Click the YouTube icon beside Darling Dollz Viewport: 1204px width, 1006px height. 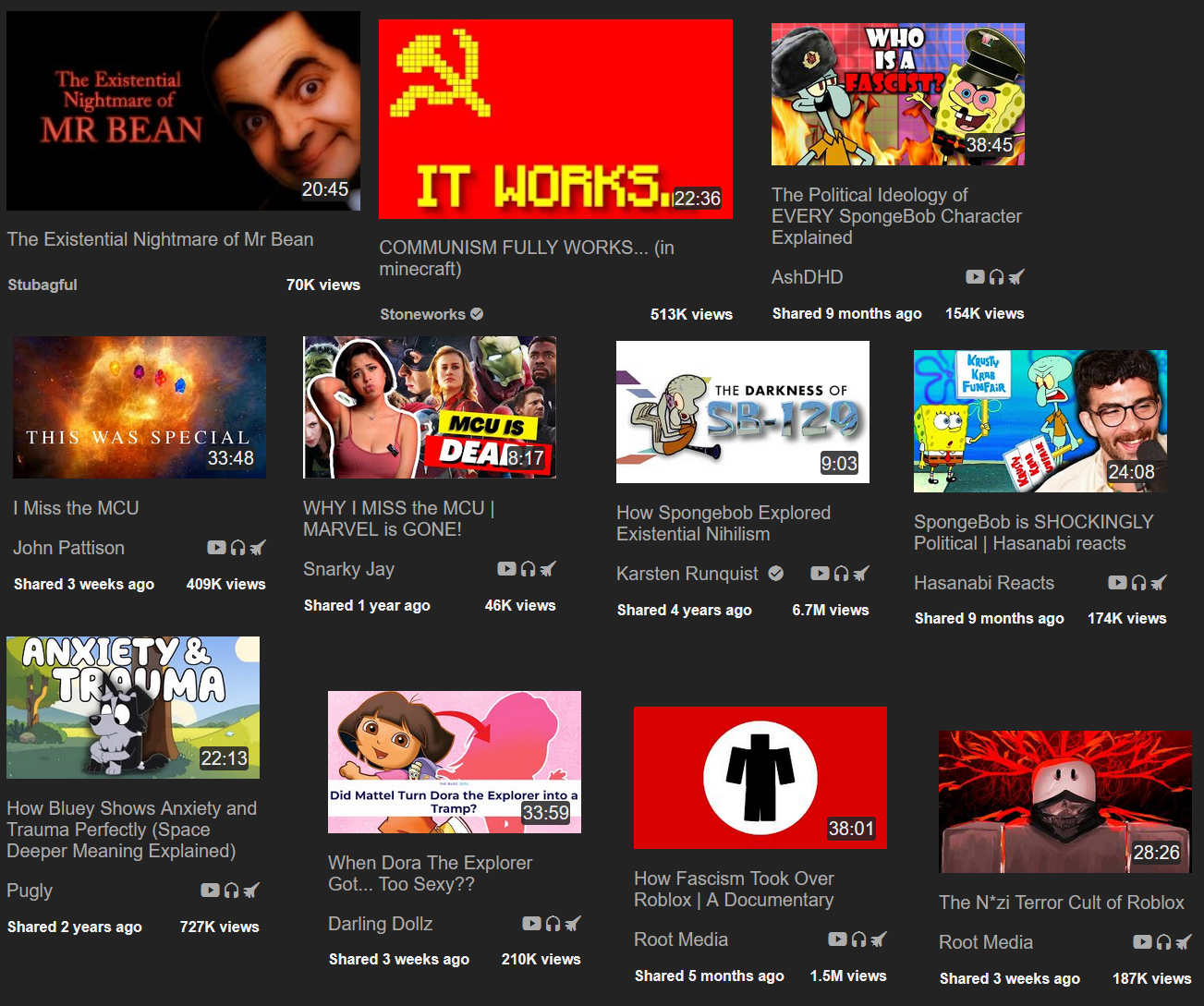click(x=531, y=923)
